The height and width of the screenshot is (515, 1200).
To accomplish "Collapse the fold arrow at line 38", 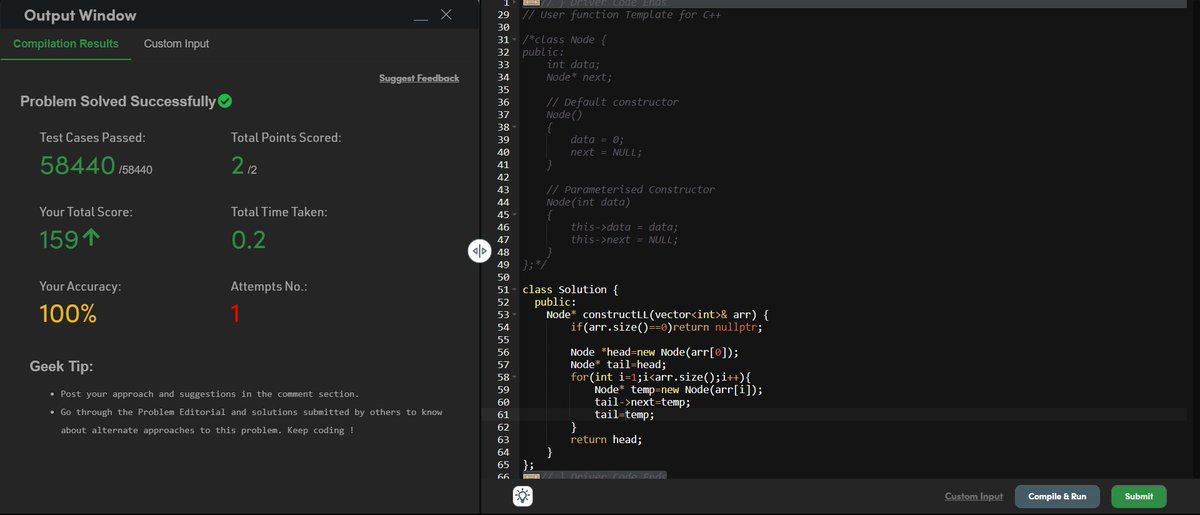I will 515,127.
